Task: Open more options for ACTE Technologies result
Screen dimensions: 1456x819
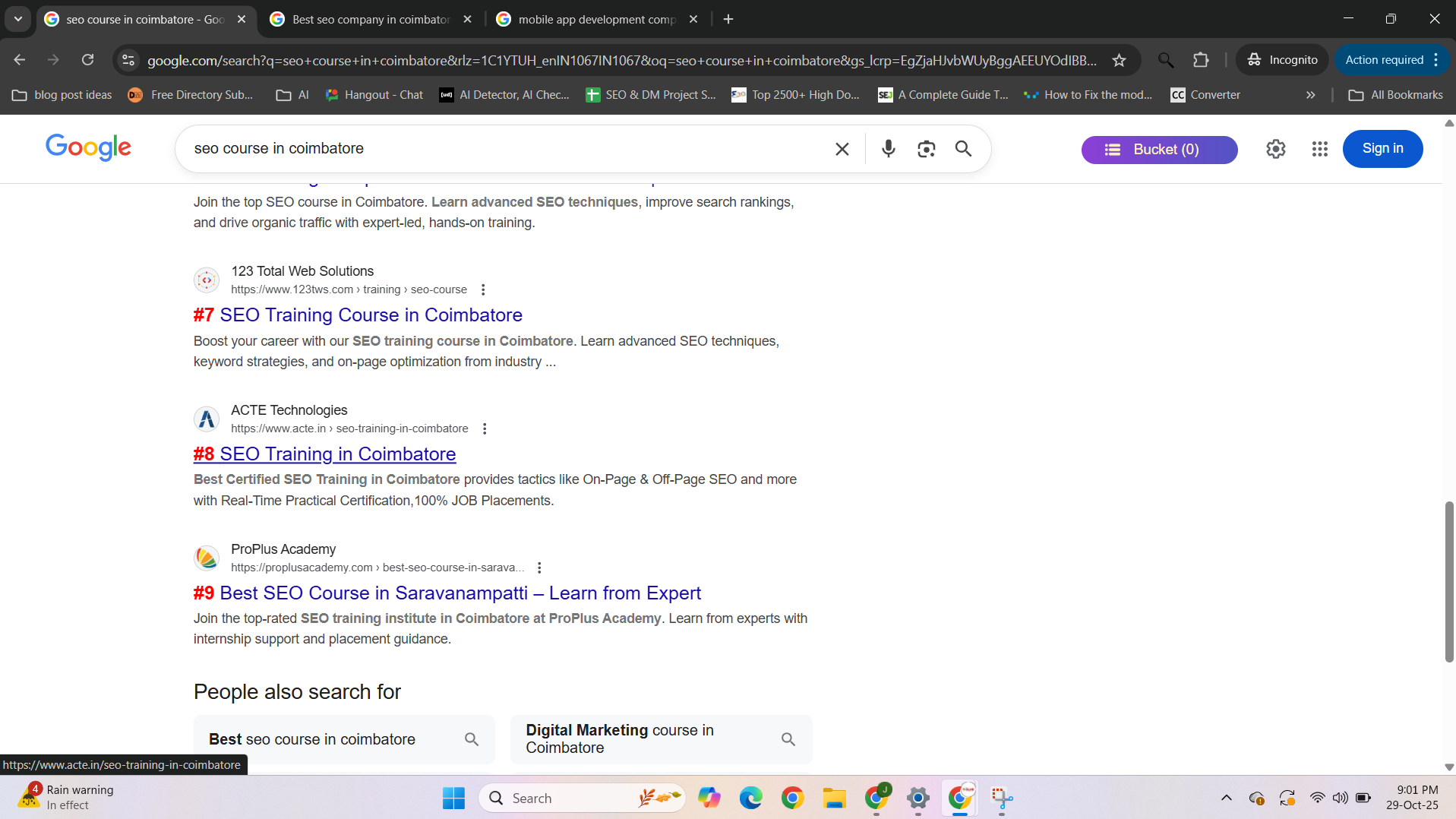Action: [x=485, y=428]
